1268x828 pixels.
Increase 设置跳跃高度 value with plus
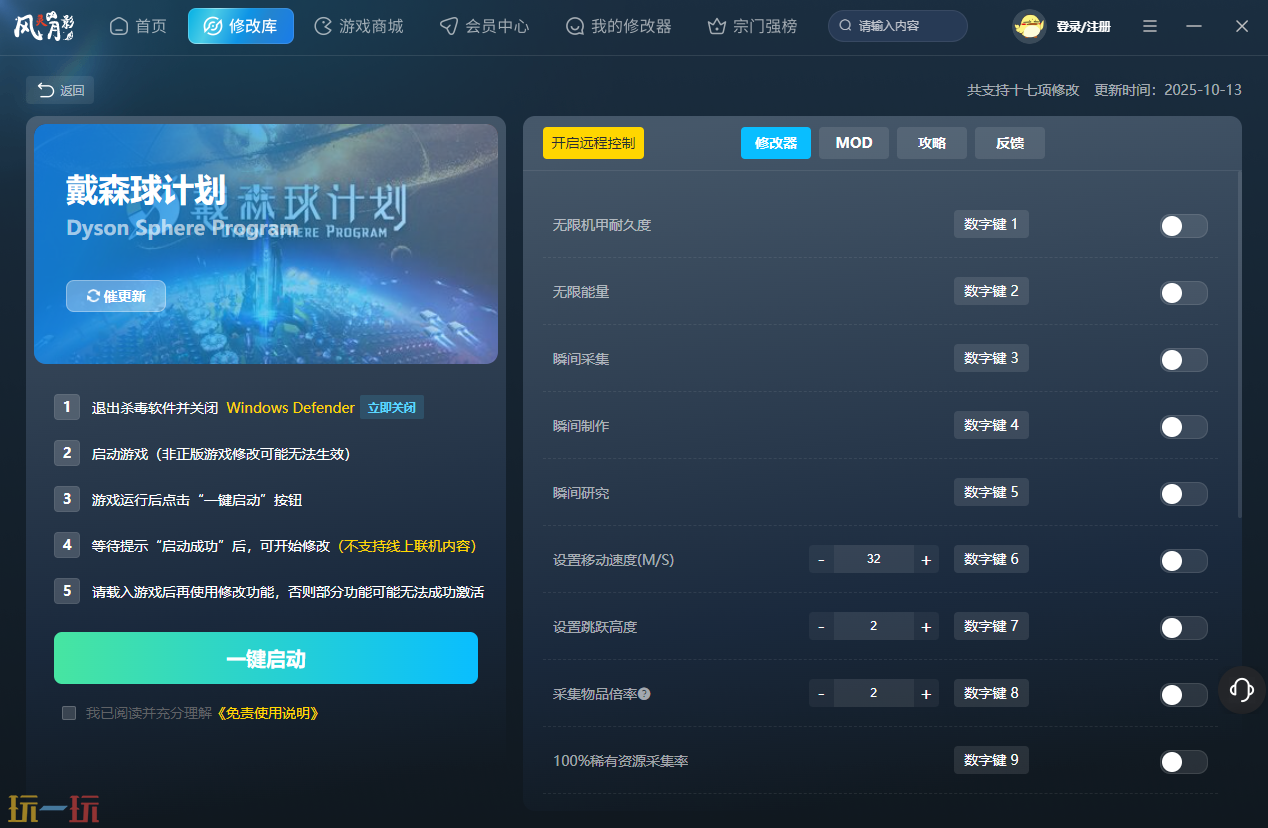pos(926,626)
